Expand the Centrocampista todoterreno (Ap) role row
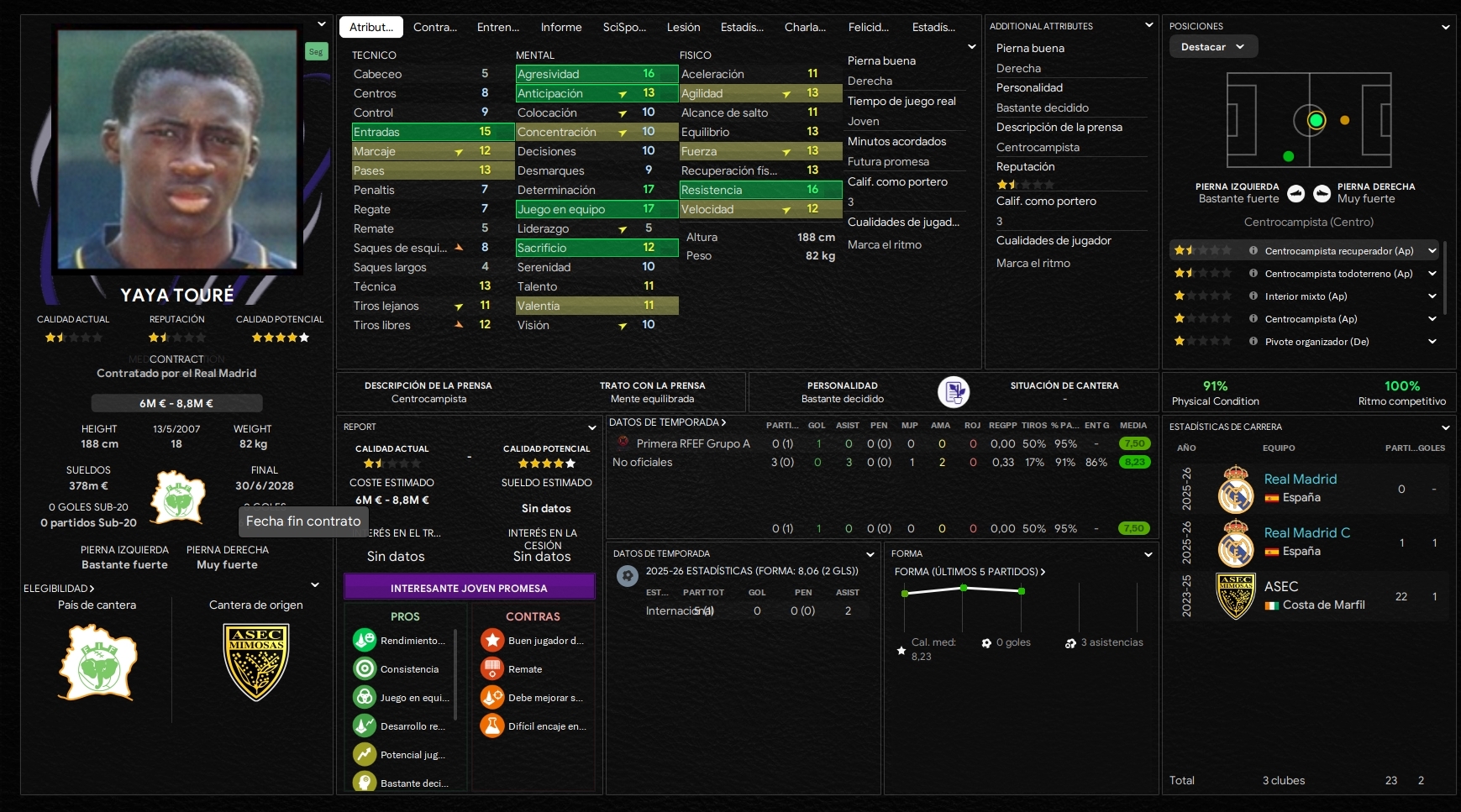 coord(1432,274)
